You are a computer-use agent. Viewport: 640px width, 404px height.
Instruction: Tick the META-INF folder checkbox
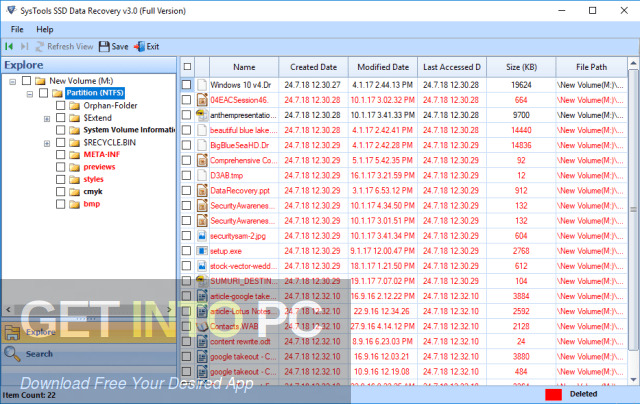coord(60,155)
